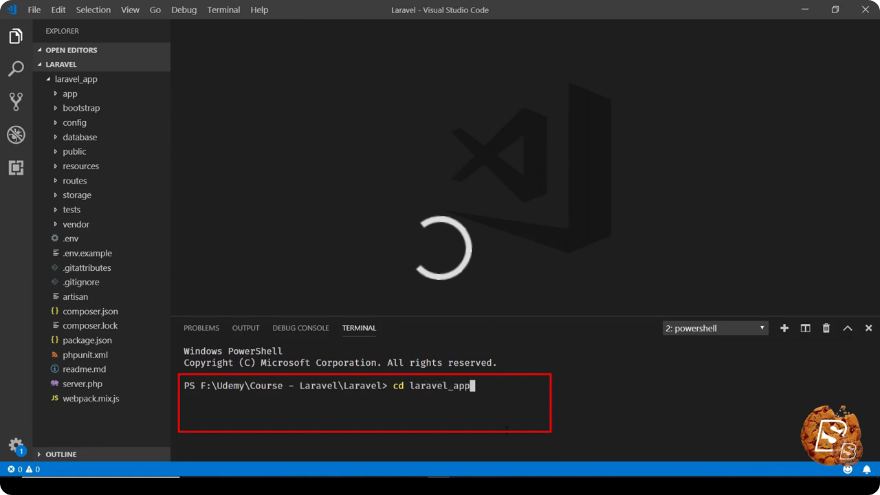Maximize panel with the up chevron

click(847, 328)
